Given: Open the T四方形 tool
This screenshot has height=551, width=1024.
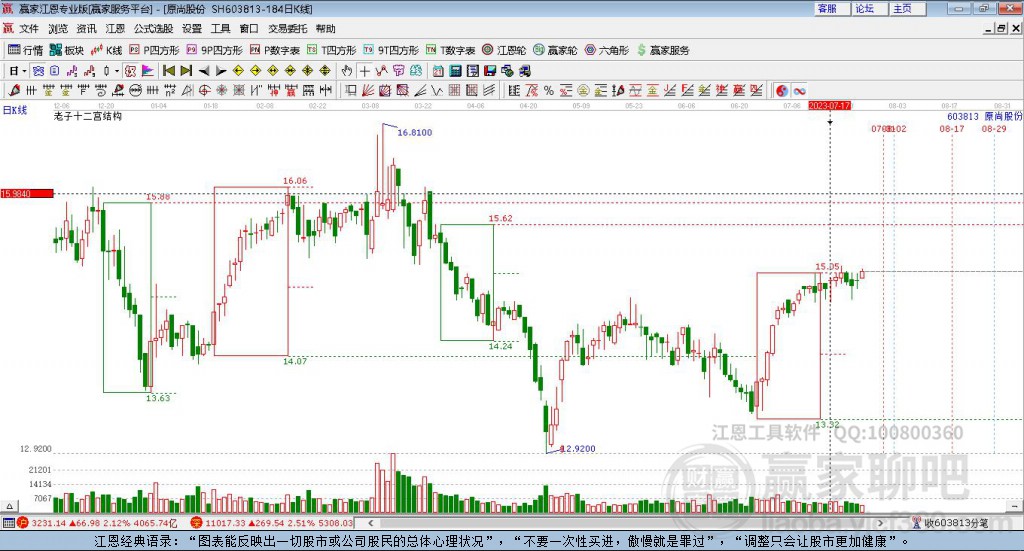Looking at the screenshot, I should point(332,50).
